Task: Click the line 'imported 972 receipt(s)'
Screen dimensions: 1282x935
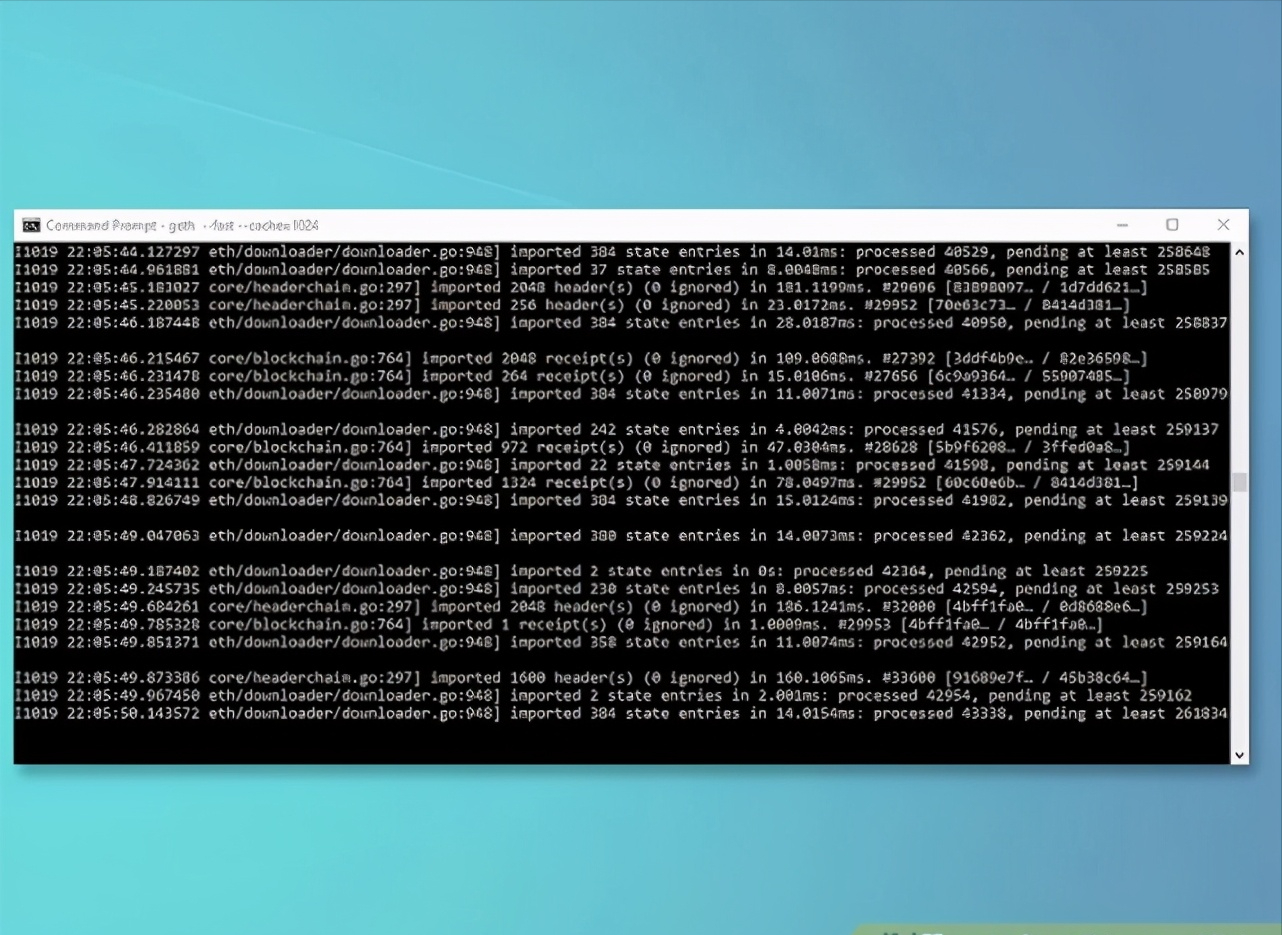Action: point(573,447)
